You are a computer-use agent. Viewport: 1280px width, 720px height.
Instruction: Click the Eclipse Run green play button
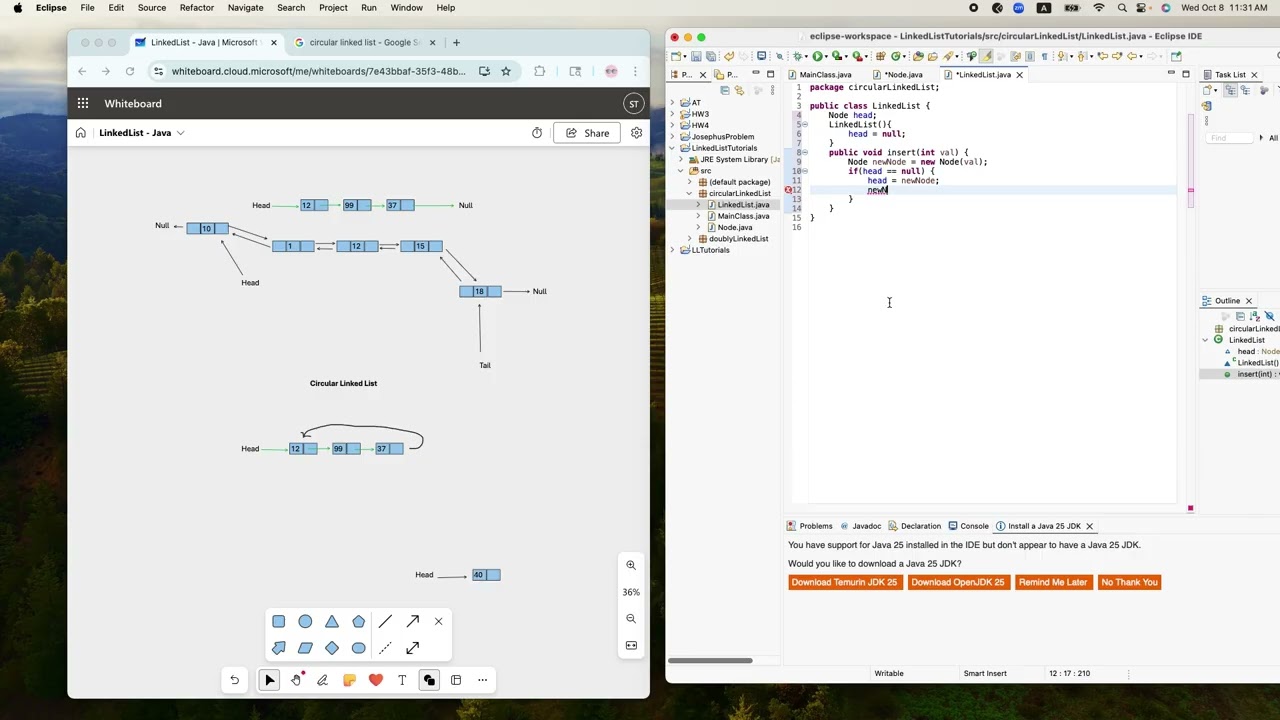[x=818, y=56]
